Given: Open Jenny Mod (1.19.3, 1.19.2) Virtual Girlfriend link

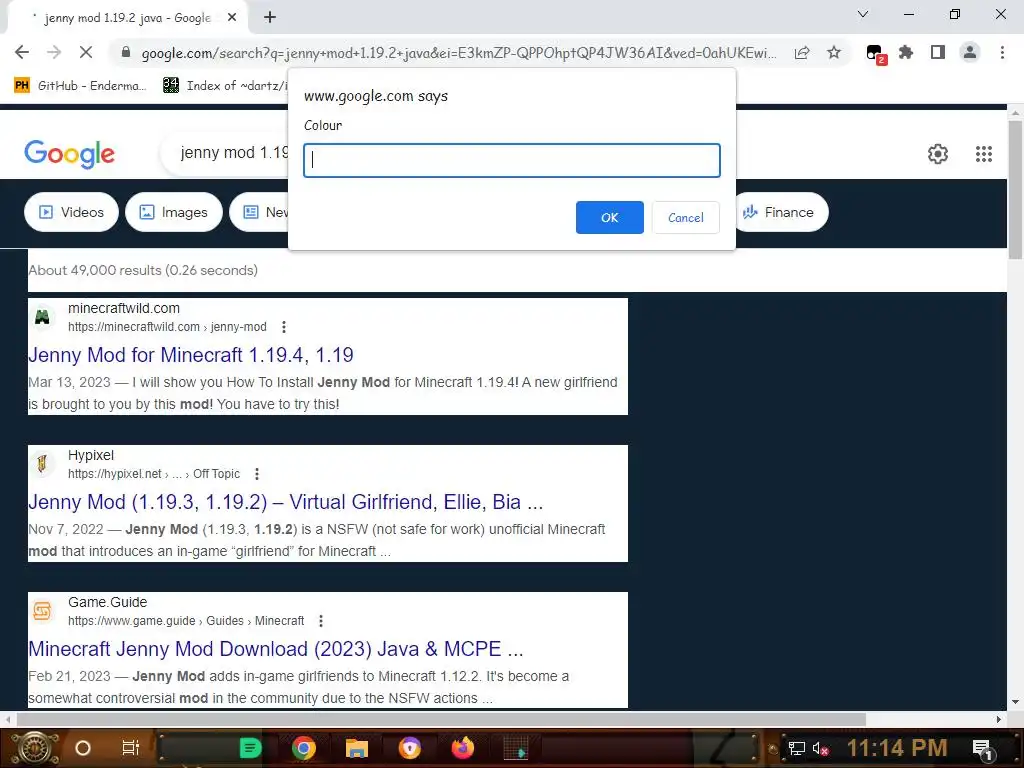Looking at the screenshot, I should coord(285,502).
